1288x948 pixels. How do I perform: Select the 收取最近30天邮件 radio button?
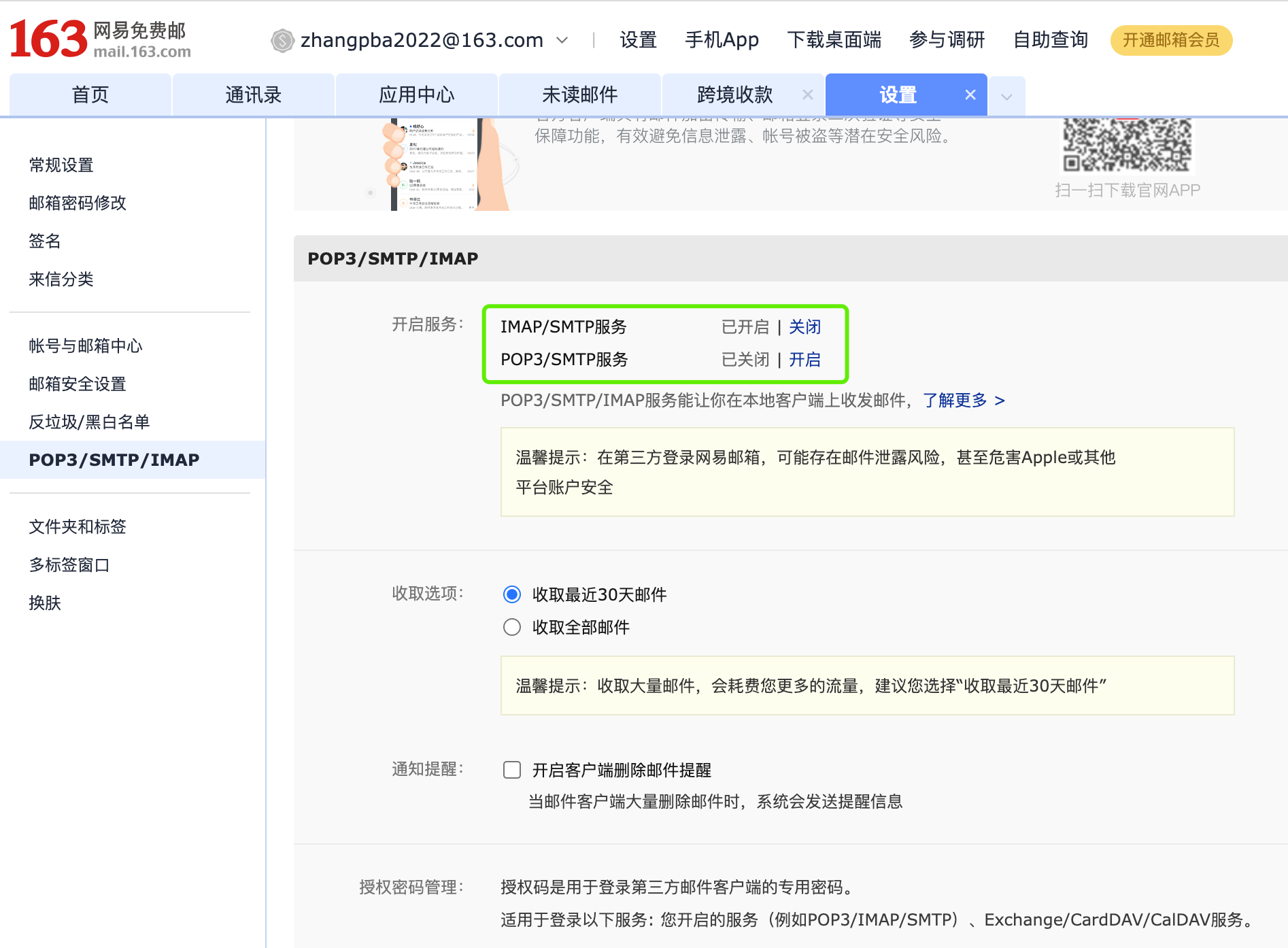point(512,594)
